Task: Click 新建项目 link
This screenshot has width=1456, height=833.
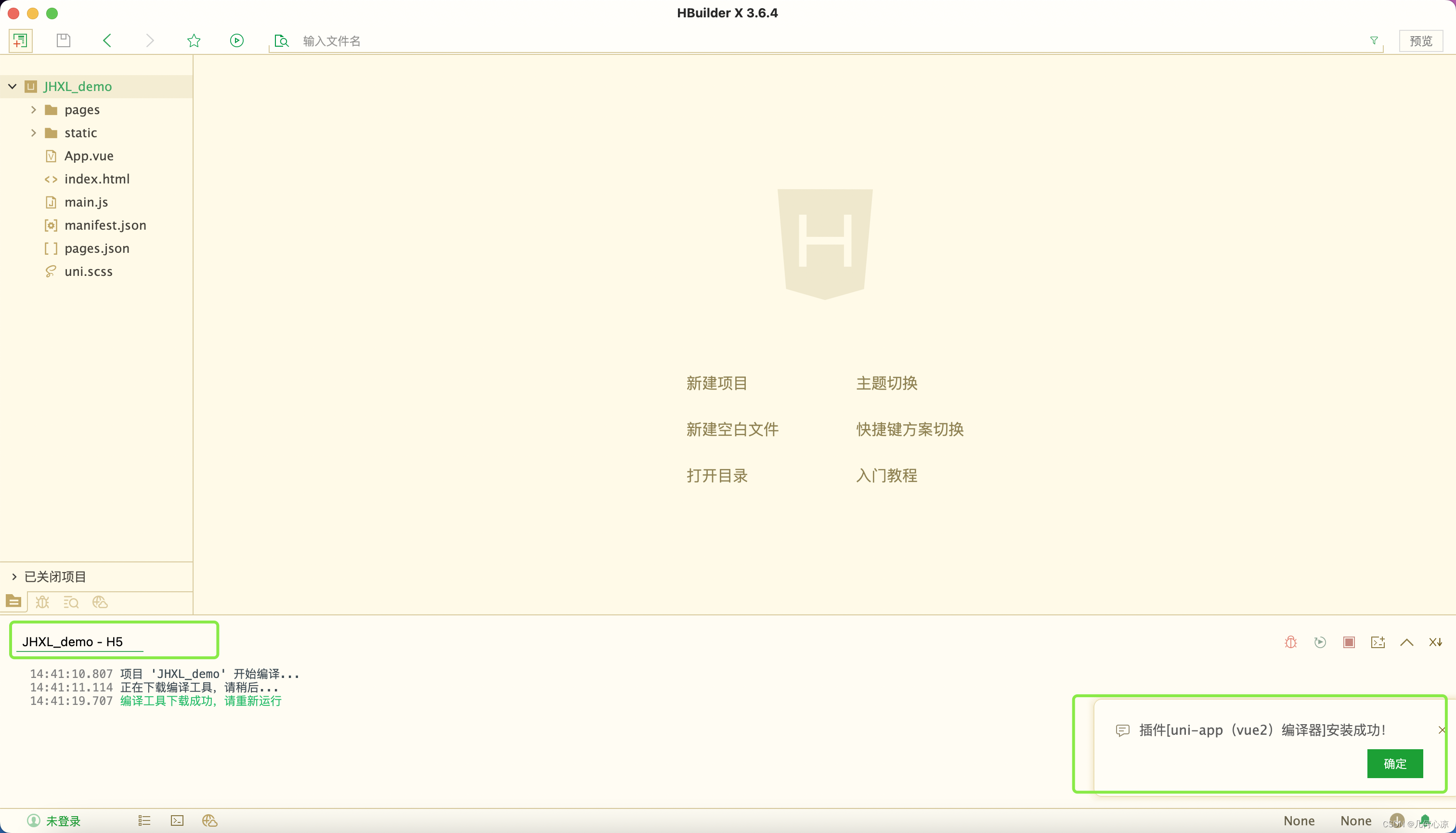Action: [x=717, y=383]
